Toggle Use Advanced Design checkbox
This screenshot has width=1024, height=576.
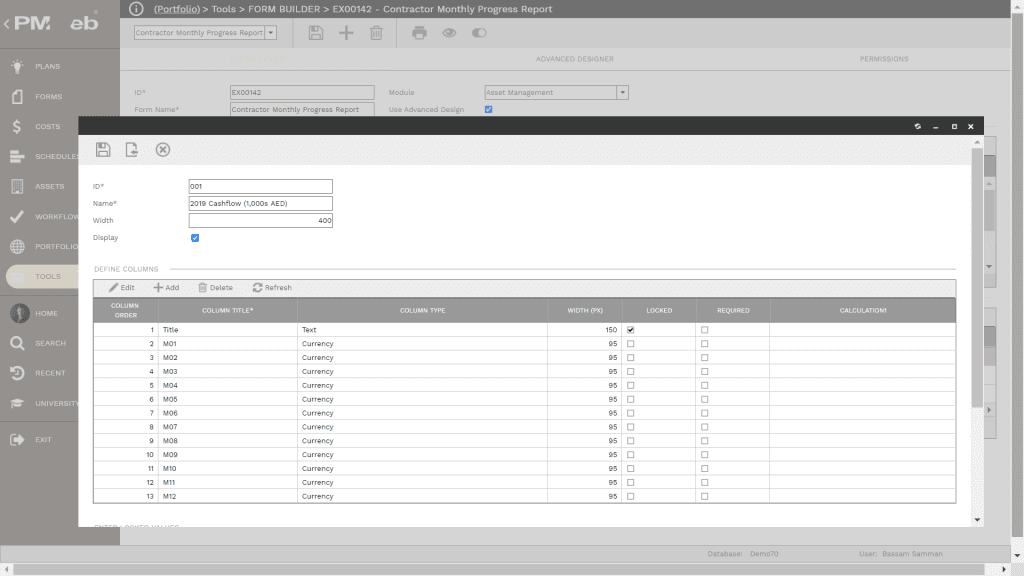tap(488, 109)
